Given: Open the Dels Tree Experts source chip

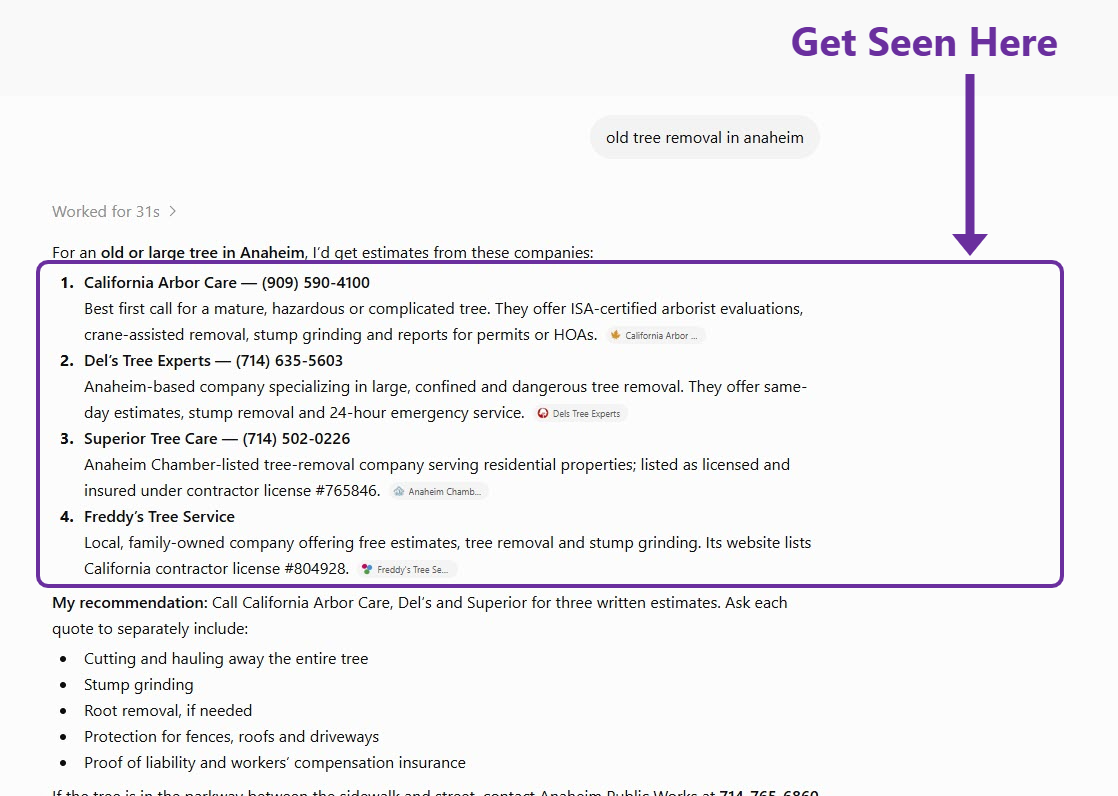Looking at the screenshot, I should (580, 413).
